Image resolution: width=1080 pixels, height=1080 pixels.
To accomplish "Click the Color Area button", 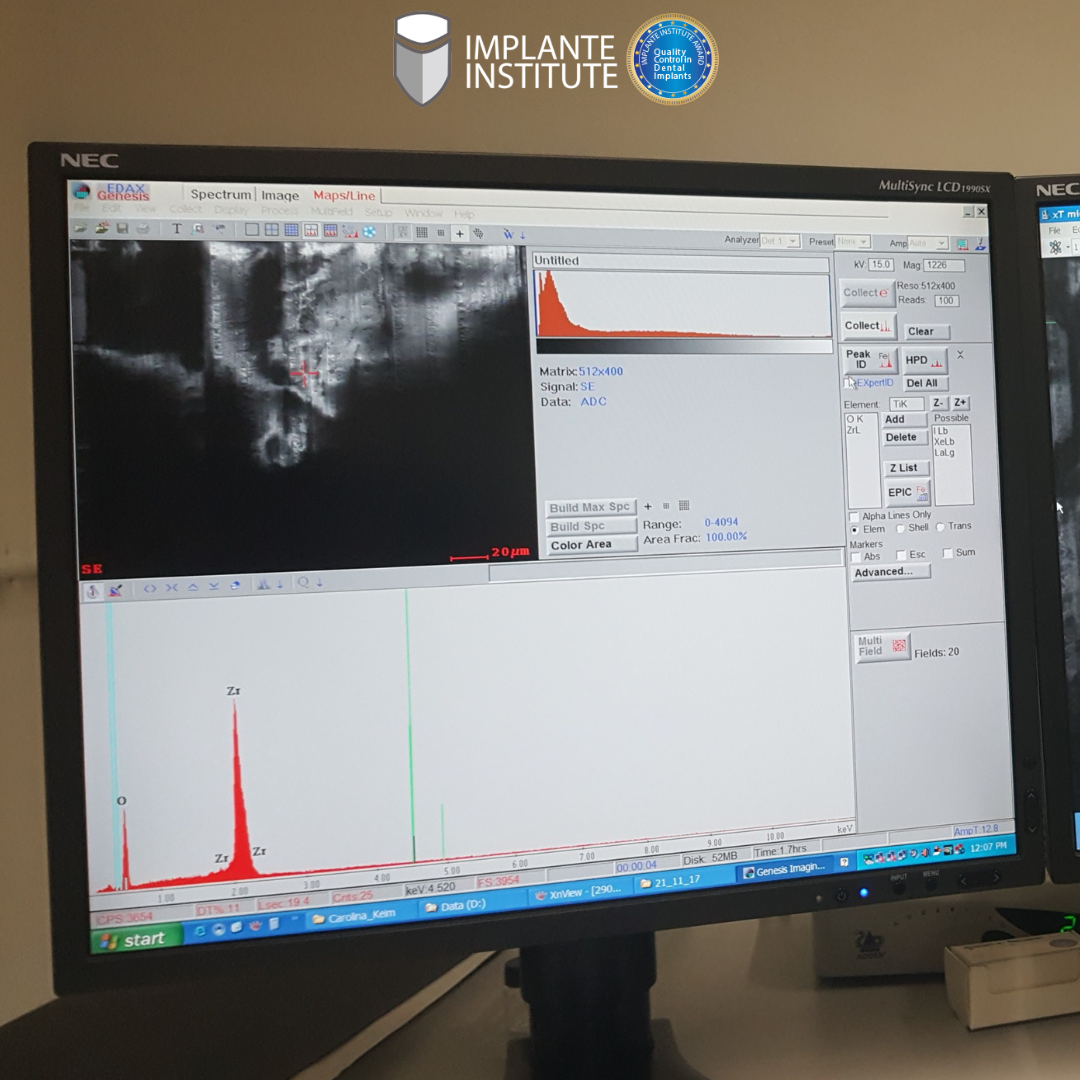I will click(x=591, y=545).
